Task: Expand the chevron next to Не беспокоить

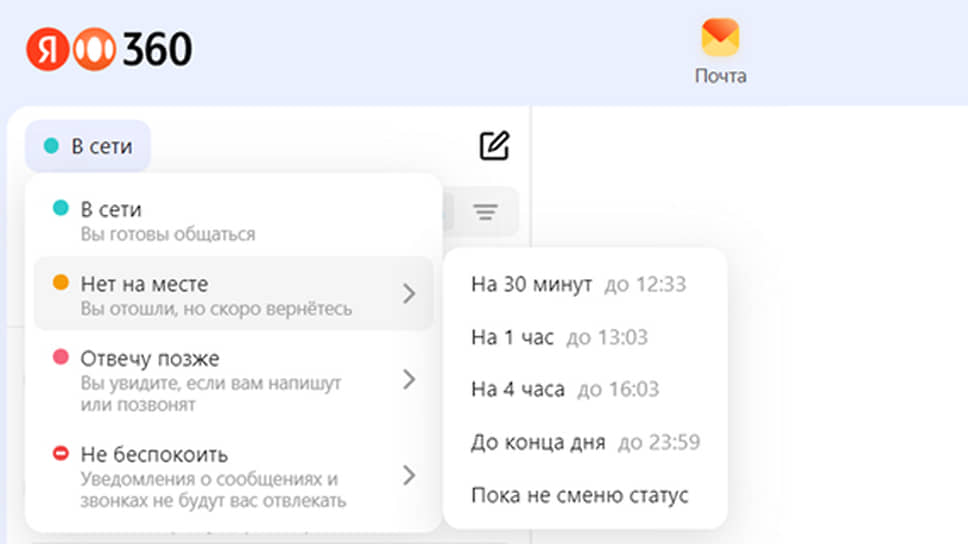Action: point(408,475)
